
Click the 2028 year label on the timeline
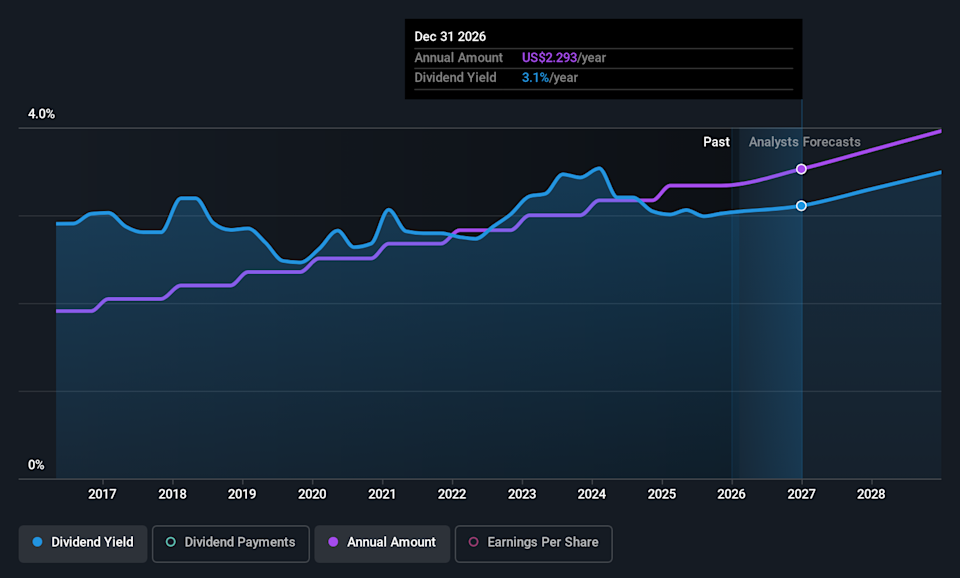pyautogui.click(x=871, y=494)
